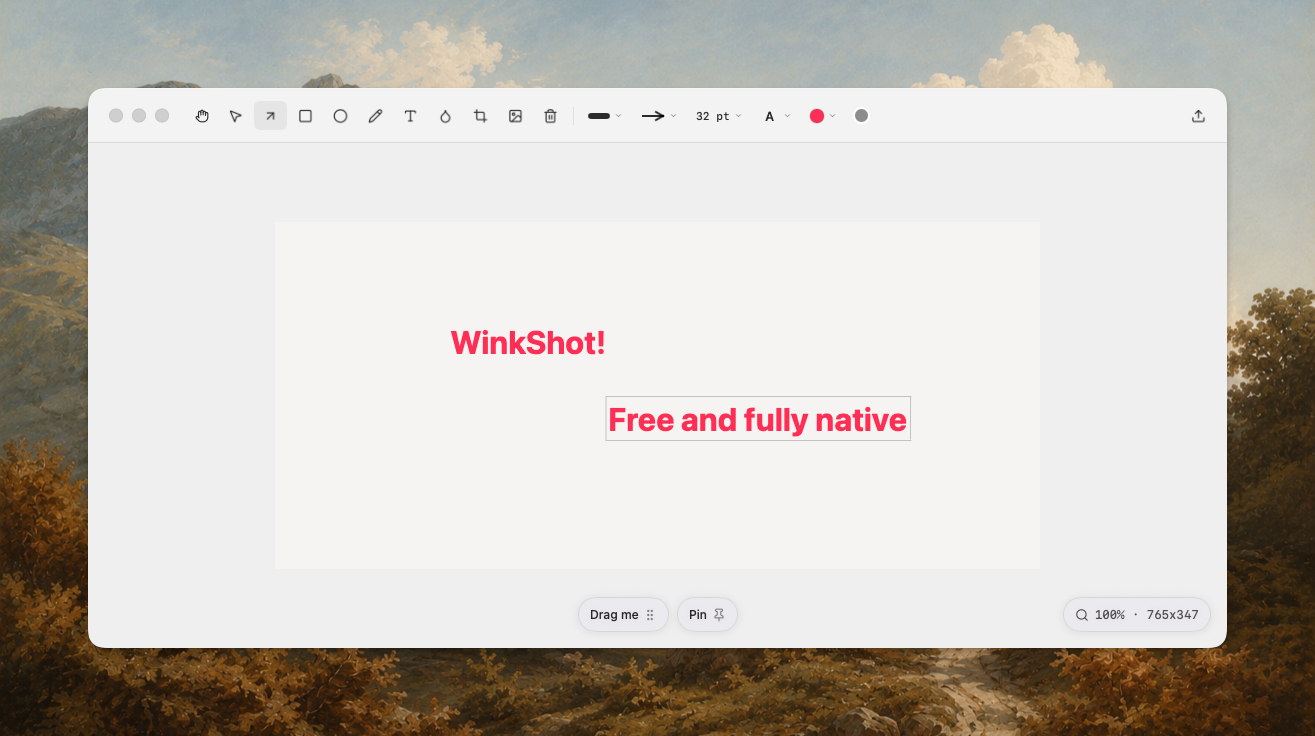Select the rectangle shape tool
This screenshot has height=736, width=1315.
pos(306,116)
